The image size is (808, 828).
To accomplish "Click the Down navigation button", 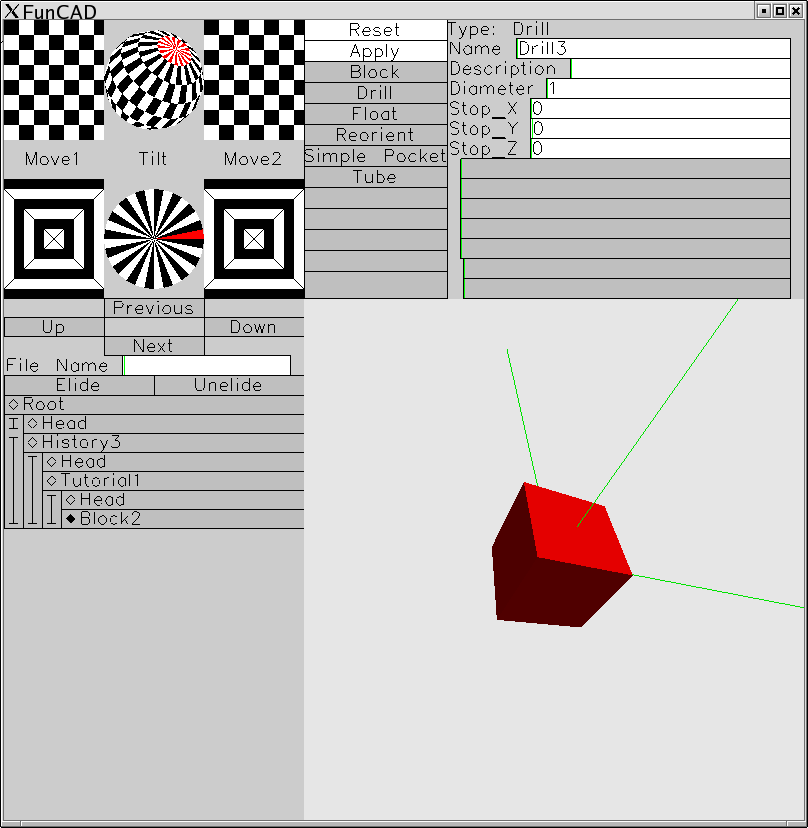I will coord(254,327).
